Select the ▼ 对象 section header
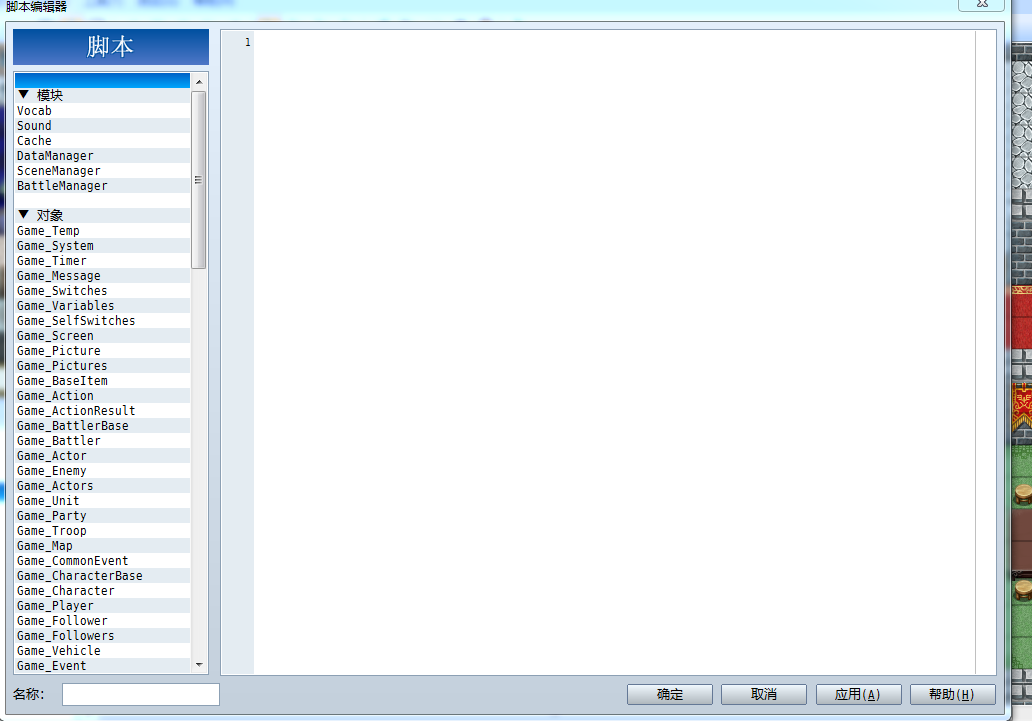Screen dimensions: 1032x721 (102, 215)
